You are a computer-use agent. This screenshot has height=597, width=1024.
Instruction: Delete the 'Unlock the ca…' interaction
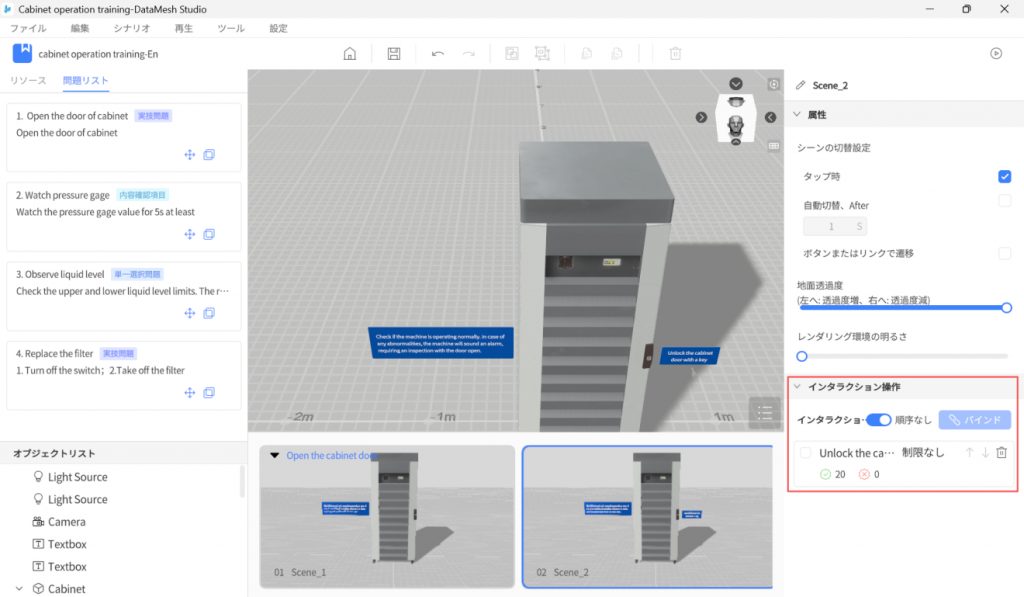1002,453
